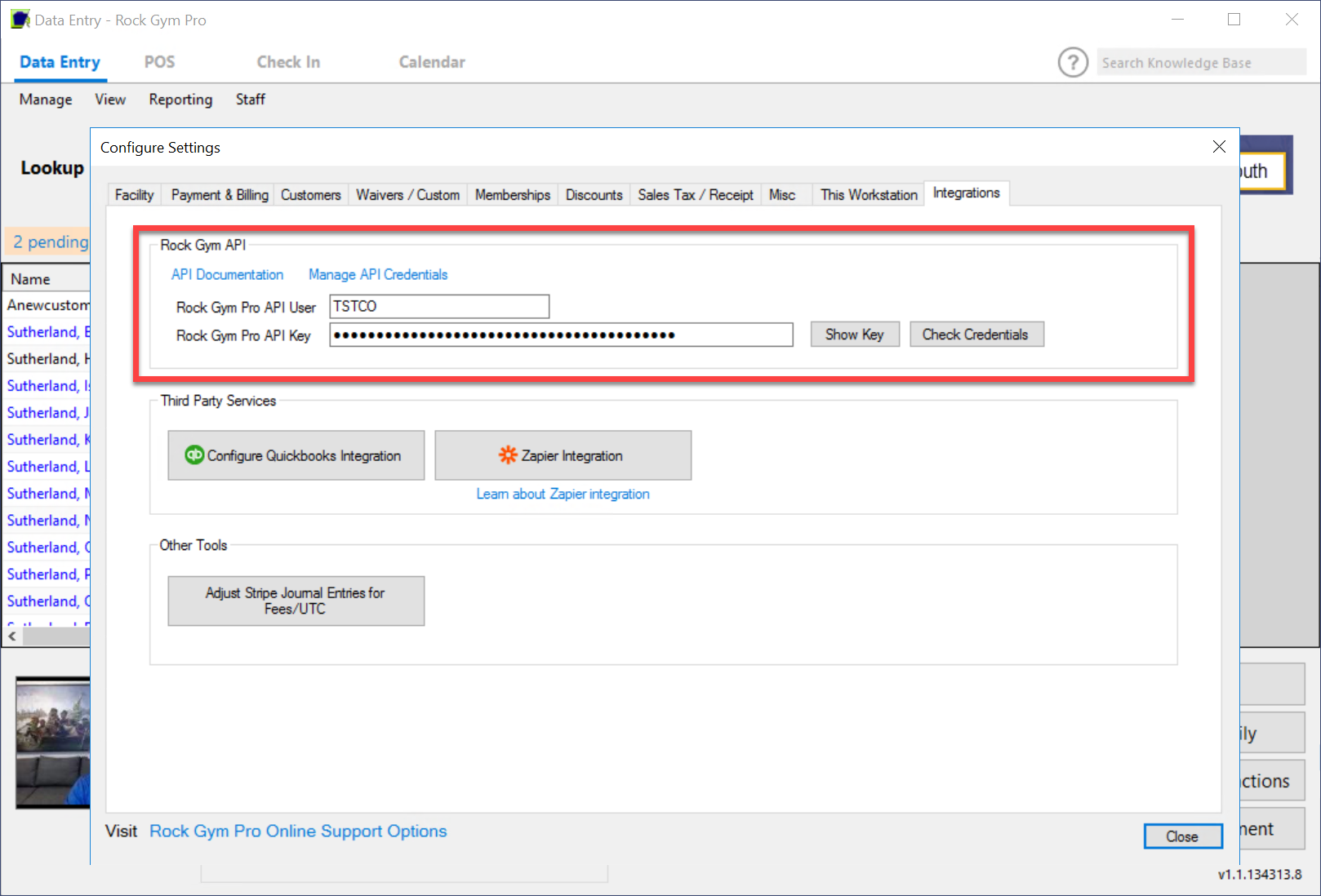Open the Memberships tab
This screenshot has height=896, width=1321.
[513, 195]
